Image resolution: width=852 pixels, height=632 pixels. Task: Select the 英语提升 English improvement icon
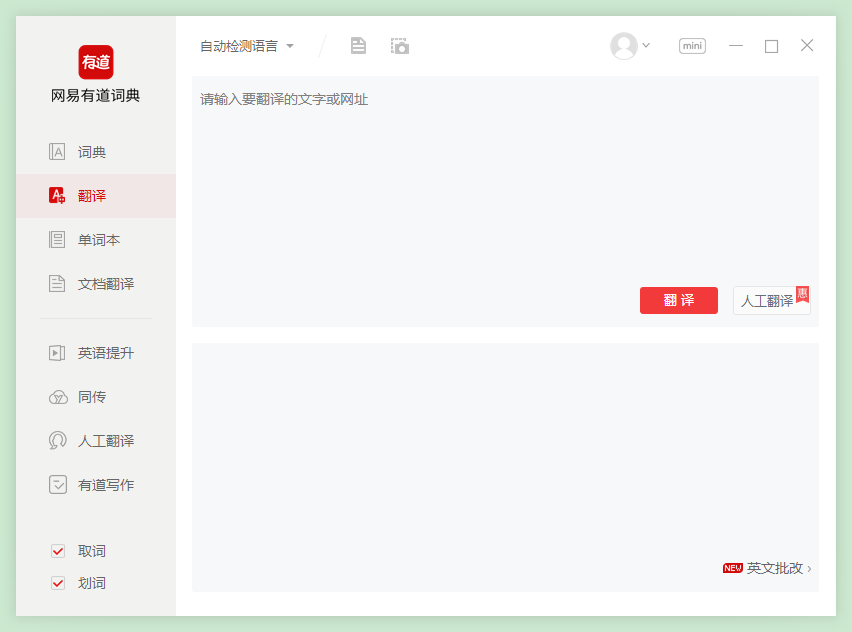[x=56, y=352]
